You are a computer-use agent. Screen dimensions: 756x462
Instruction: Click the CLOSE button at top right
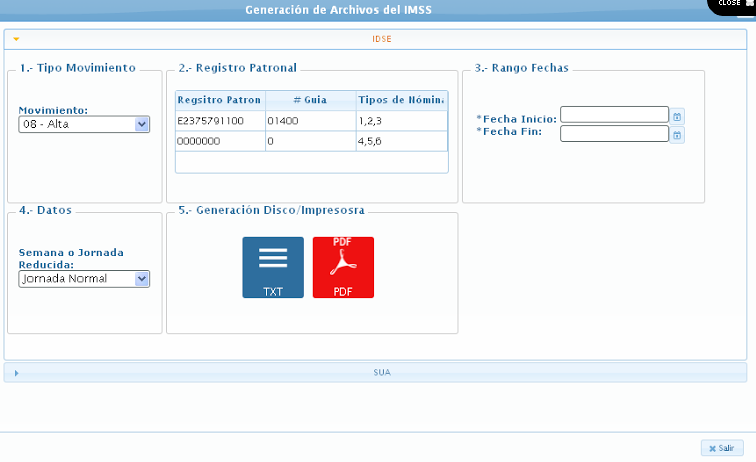point(733,5)
